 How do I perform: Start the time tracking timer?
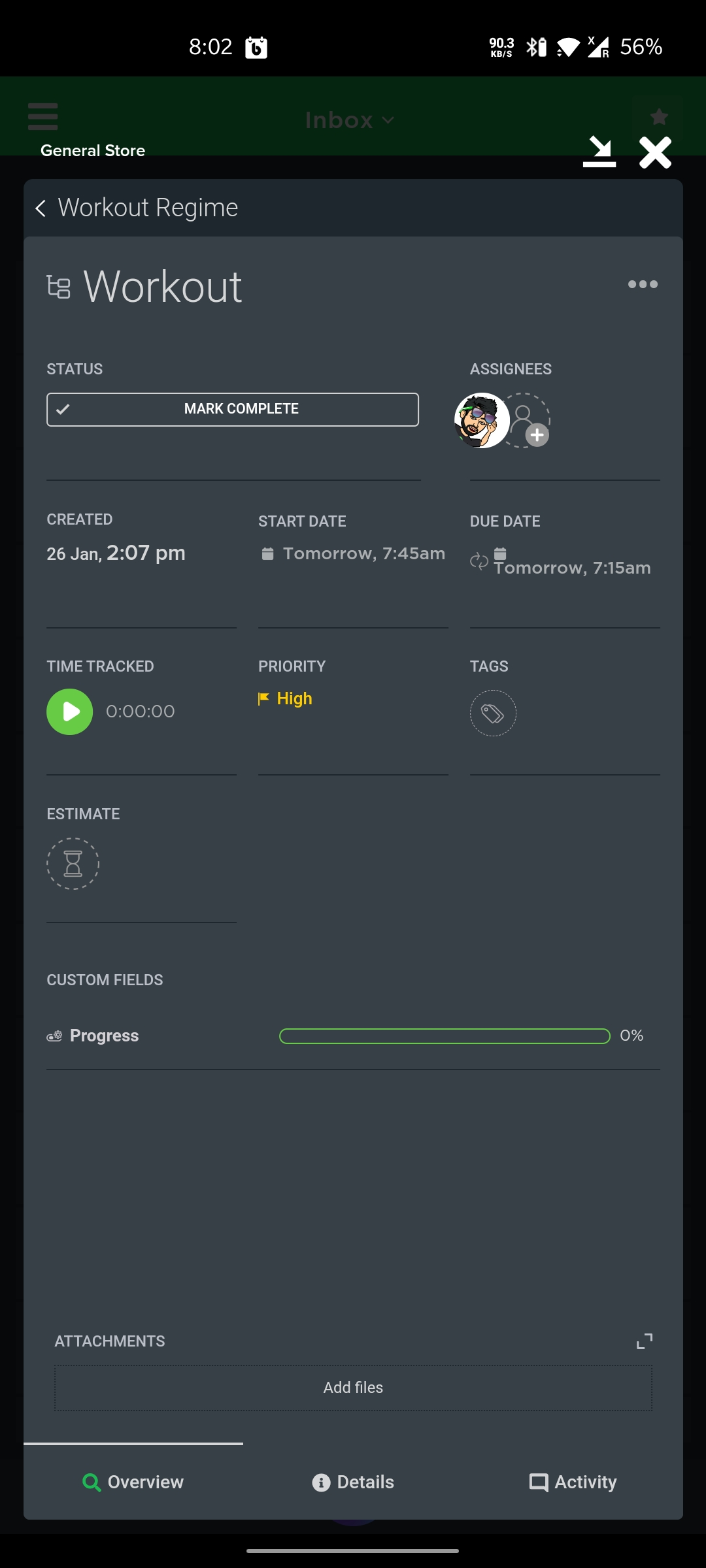70,711
